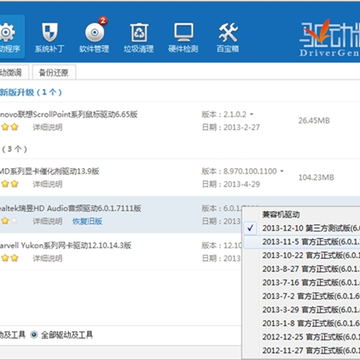Choose 2013-1-8 官方正式版 version
Image resolution: width=360 pixels, height=360 pixels.
pos(302,323)
